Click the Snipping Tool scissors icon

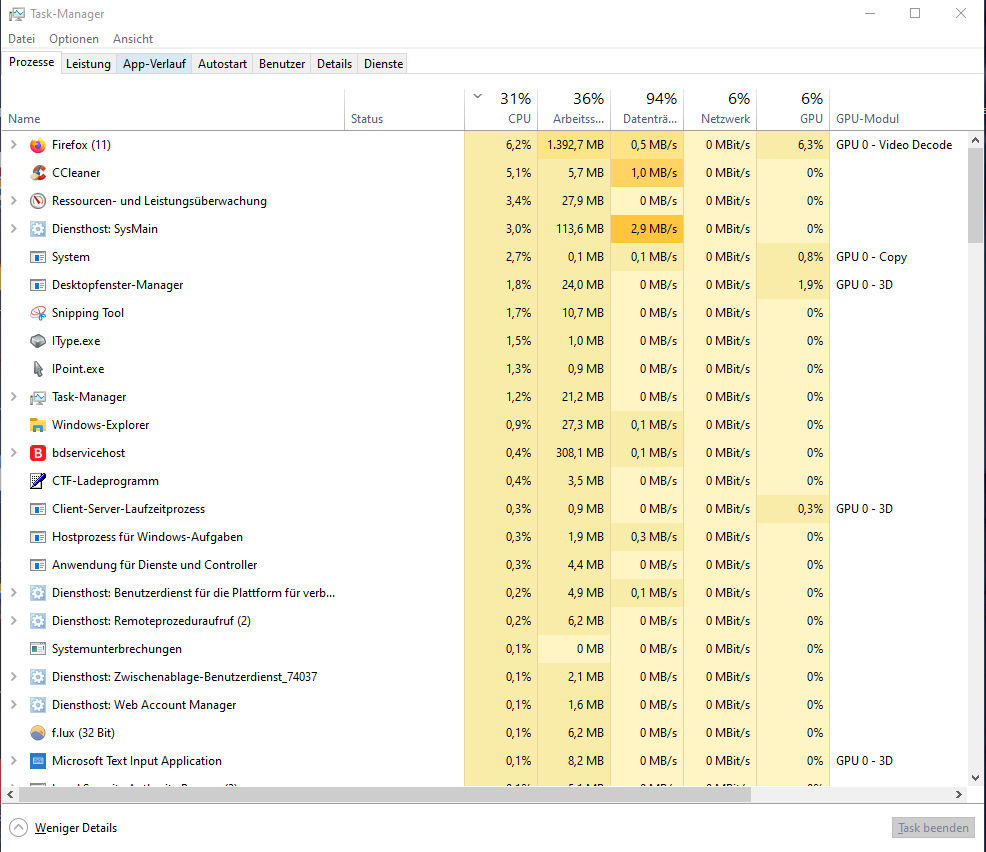38,313
